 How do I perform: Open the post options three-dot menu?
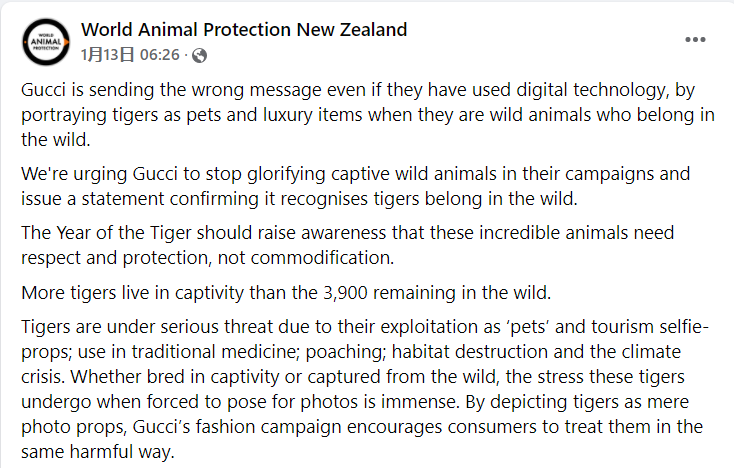(x=695, y=40)
